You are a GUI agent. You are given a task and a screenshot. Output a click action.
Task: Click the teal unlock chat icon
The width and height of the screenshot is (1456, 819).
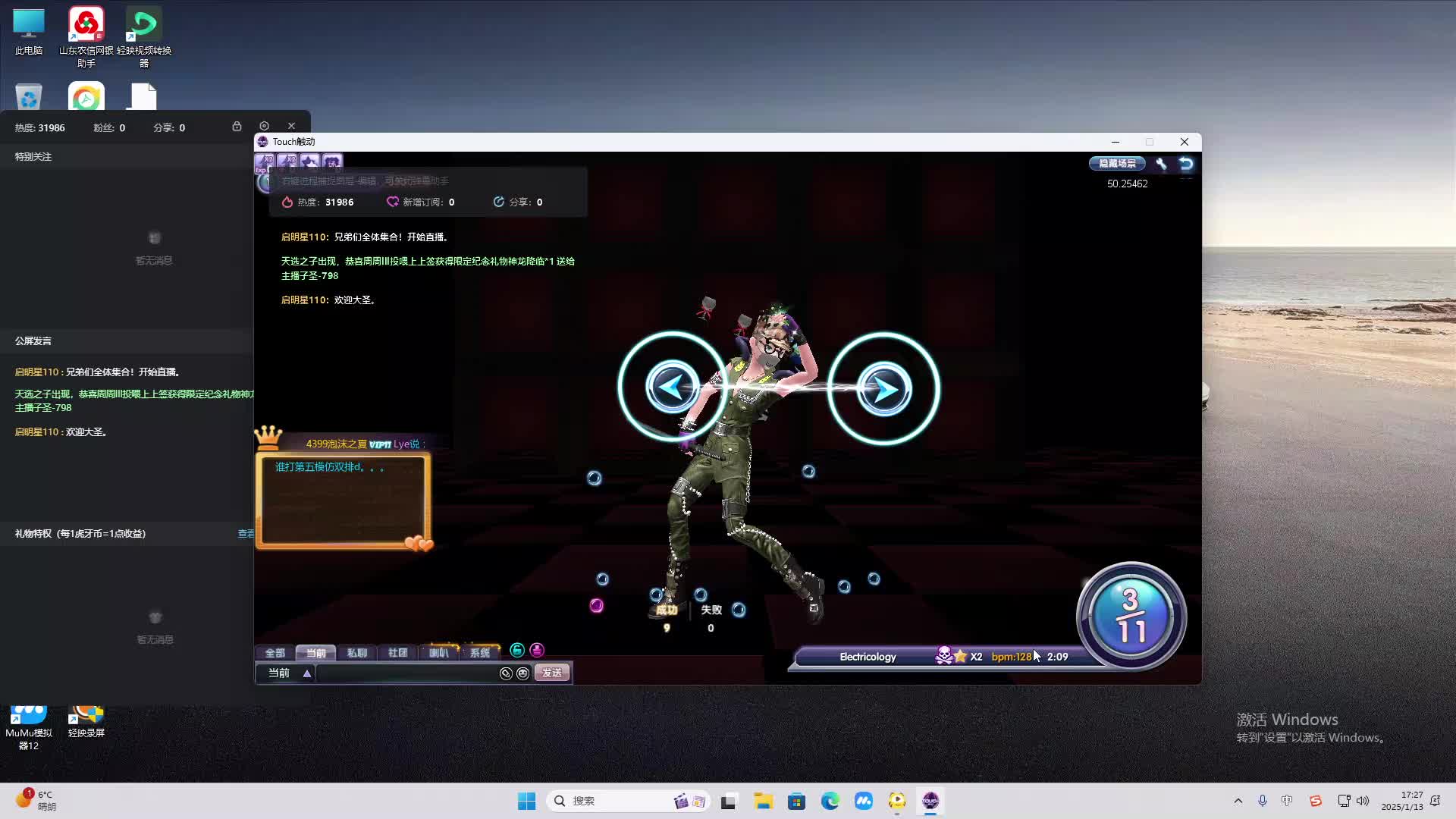tap(517, 650)
